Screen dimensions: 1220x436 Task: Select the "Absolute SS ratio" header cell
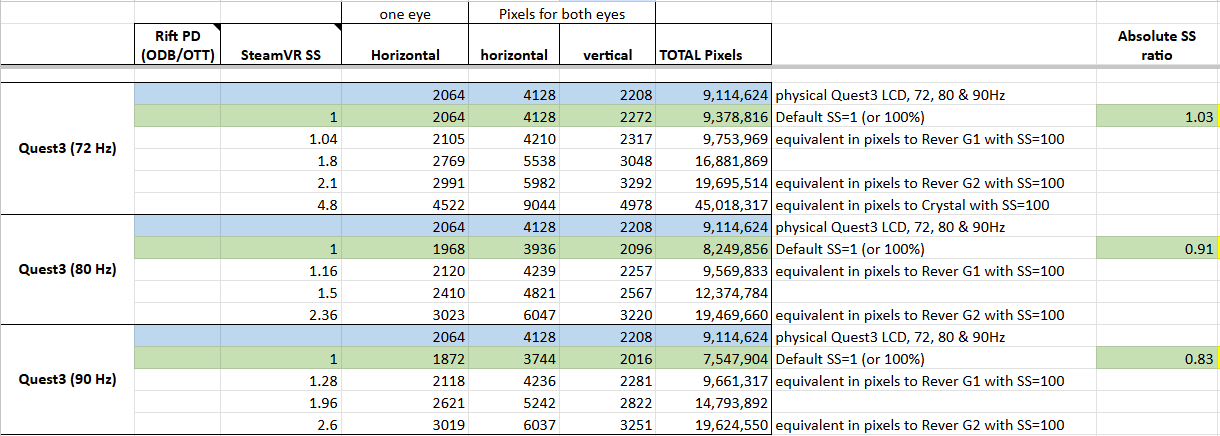[x=1158, y=45]
